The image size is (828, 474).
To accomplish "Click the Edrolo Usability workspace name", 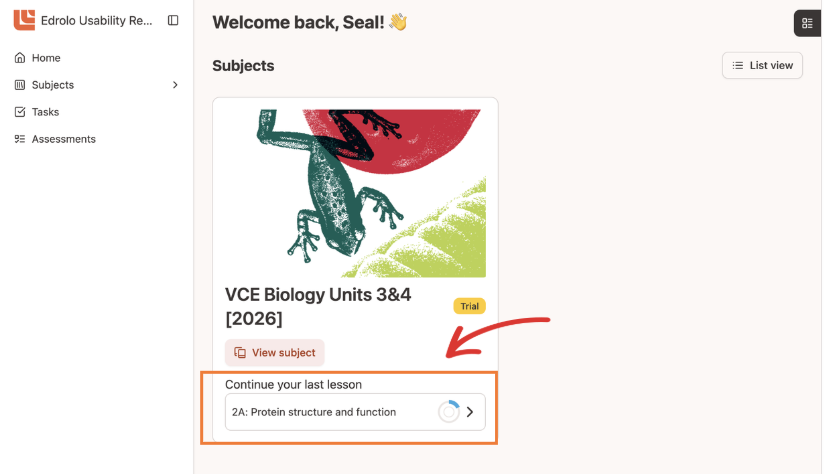I will point(98,20).
